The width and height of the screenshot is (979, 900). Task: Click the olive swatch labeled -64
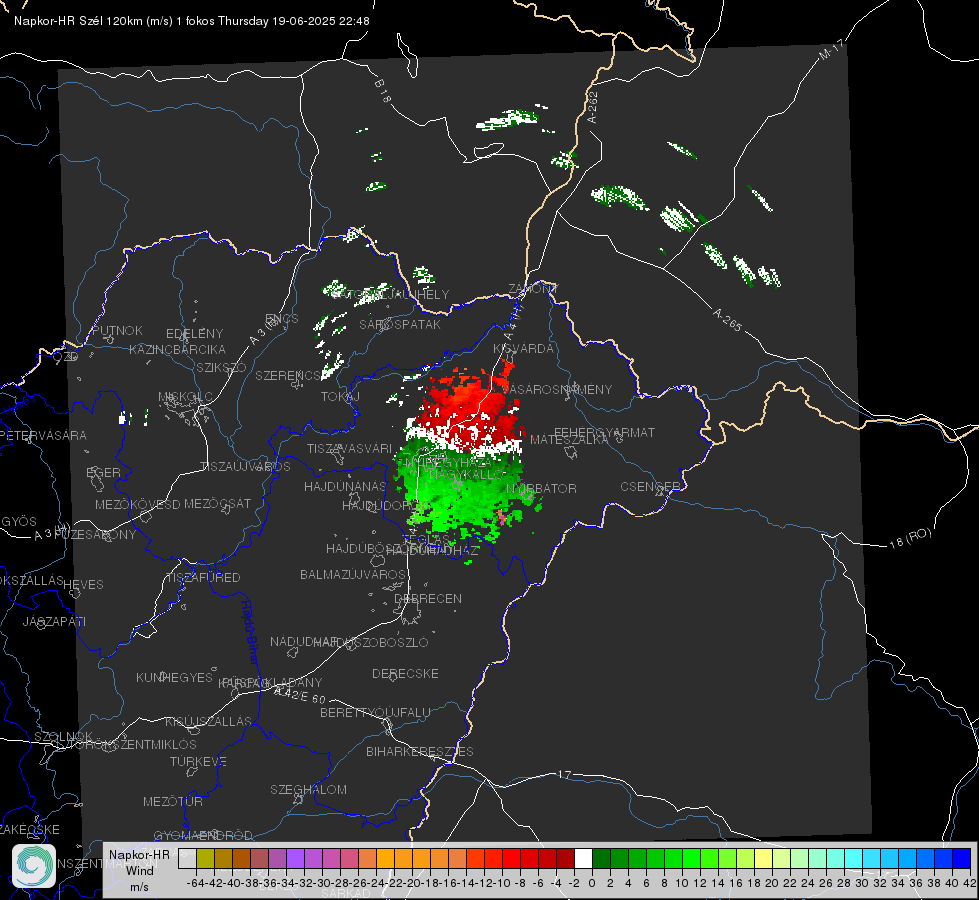click(x=205, y=859)
